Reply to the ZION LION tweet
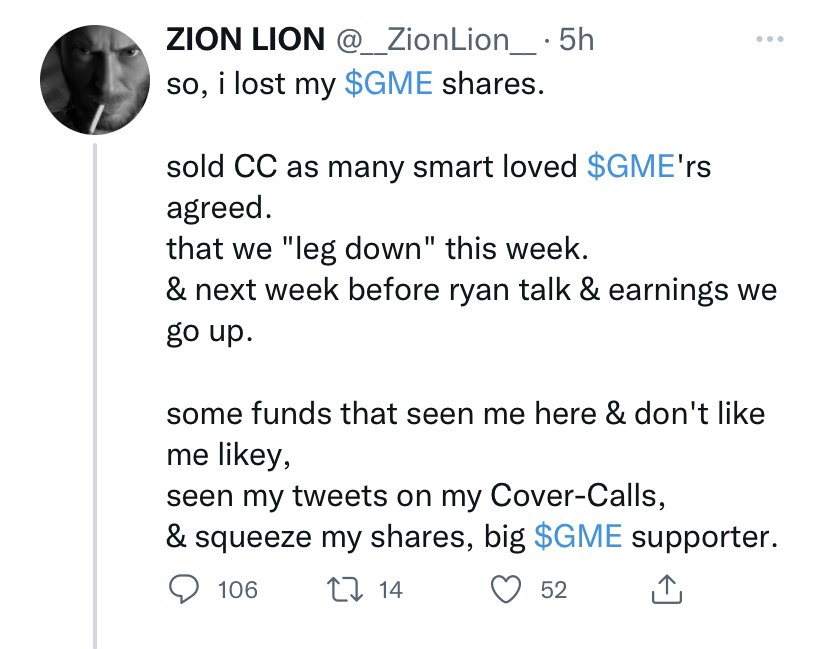Viewport: 828px width, 649px height. pyautogui.click(x=183, y=590)
